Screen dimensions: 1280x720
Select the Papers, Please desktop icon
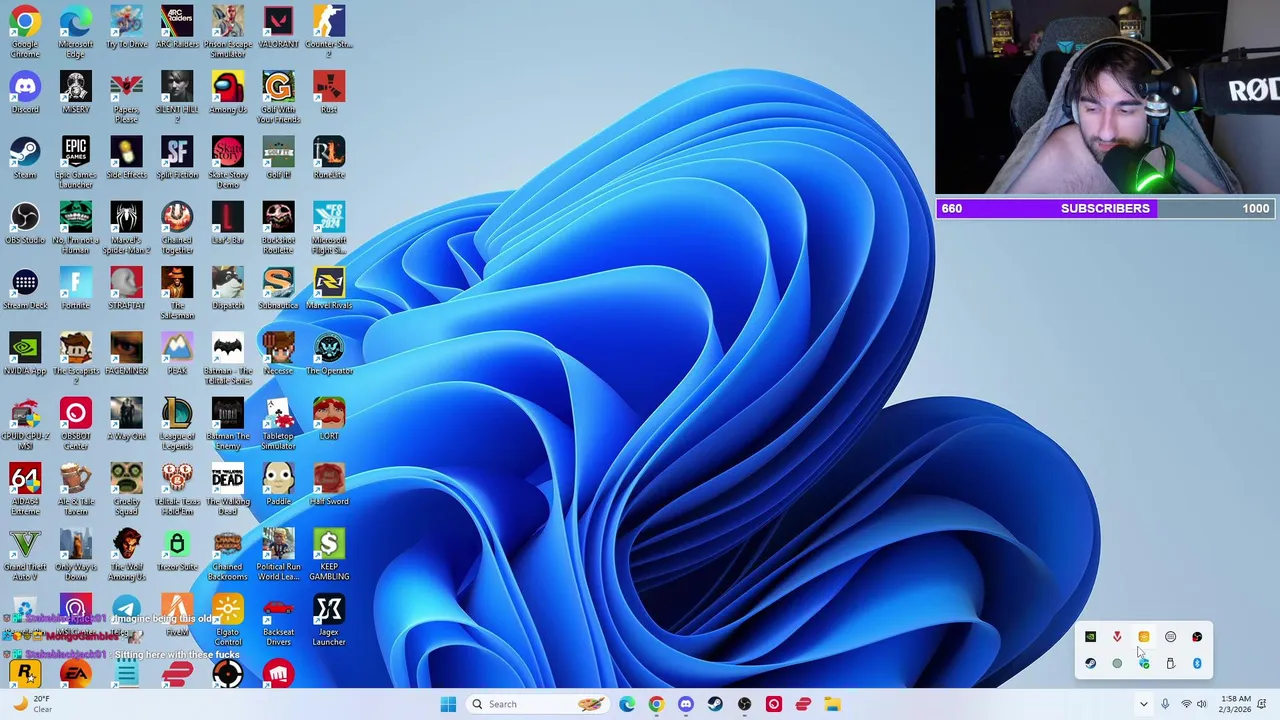pyautogui.click(x=127, y=97)
